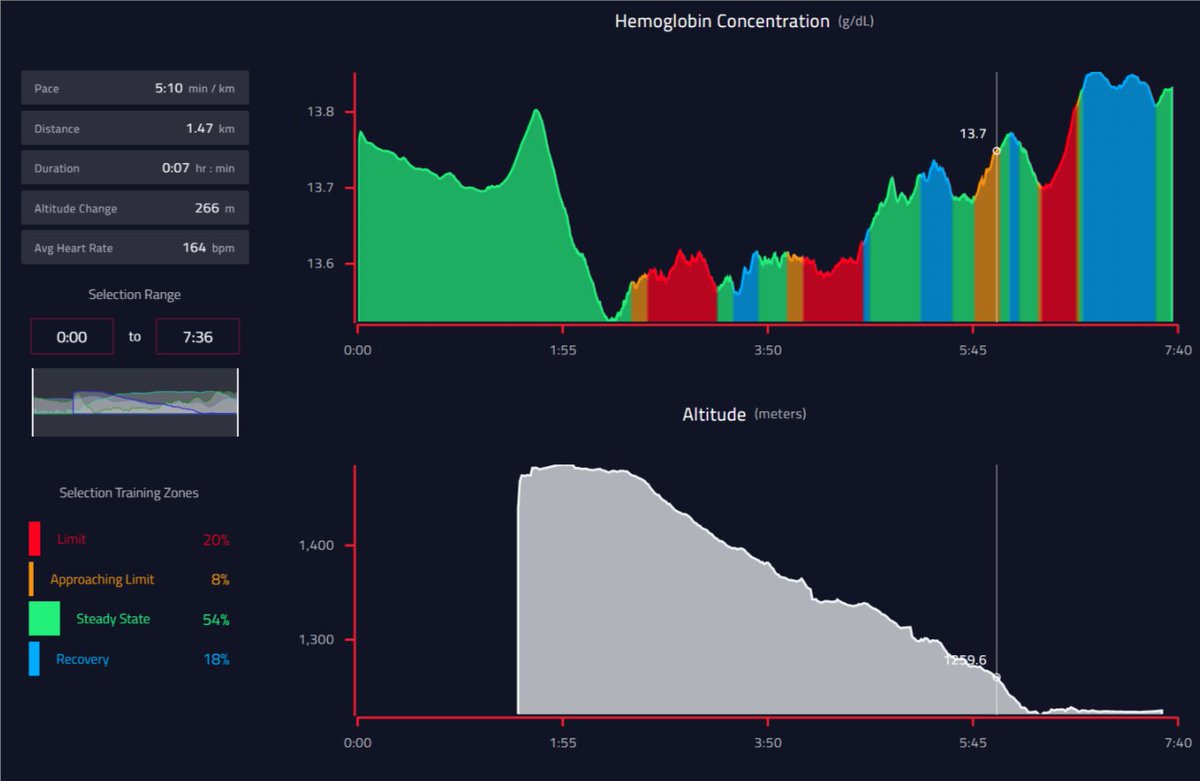Click the Distance 1.47 km row

[x=135, y=128]
